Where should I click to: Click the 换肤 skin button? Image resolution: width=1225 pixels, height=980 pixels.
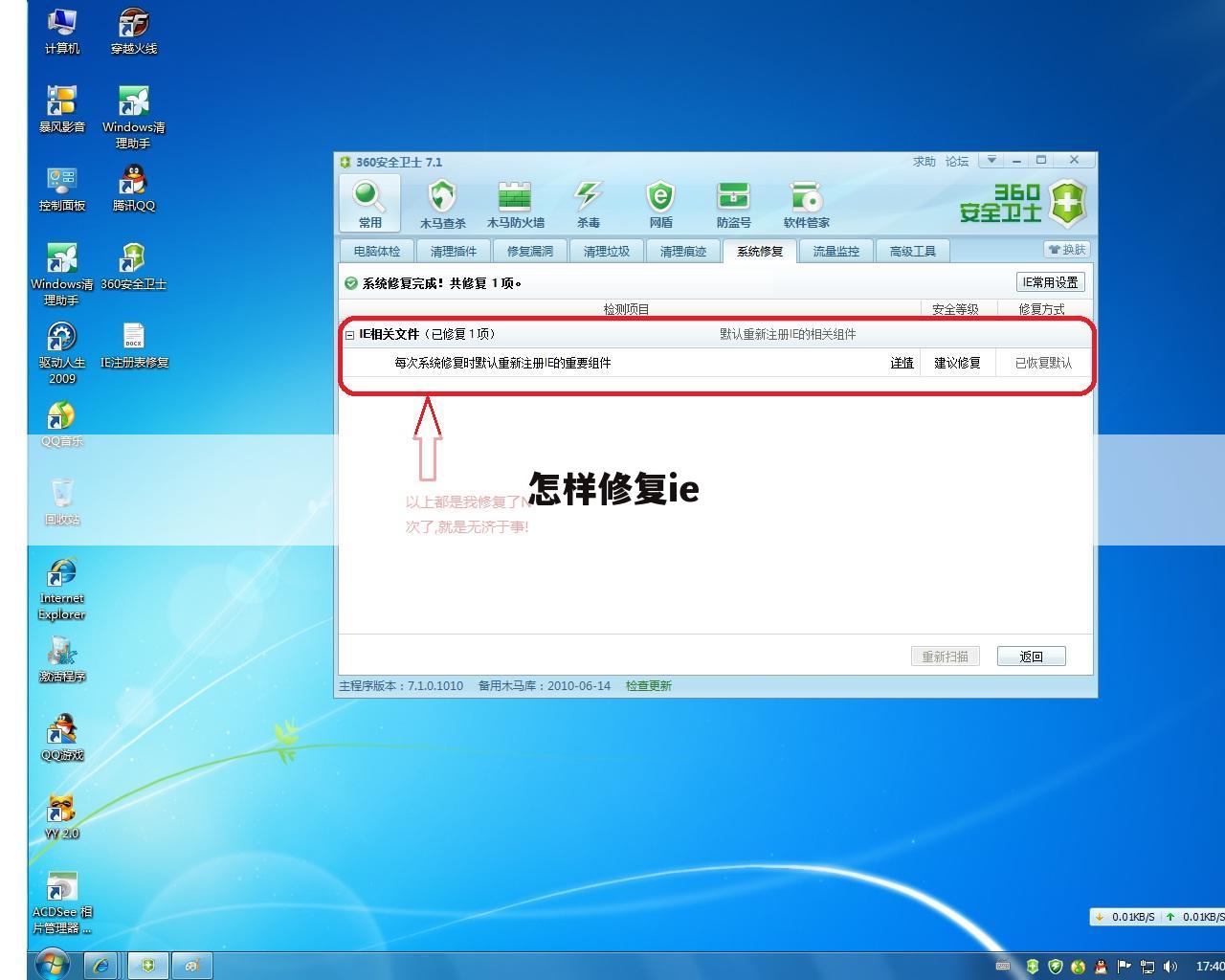tap(1067, 250)
